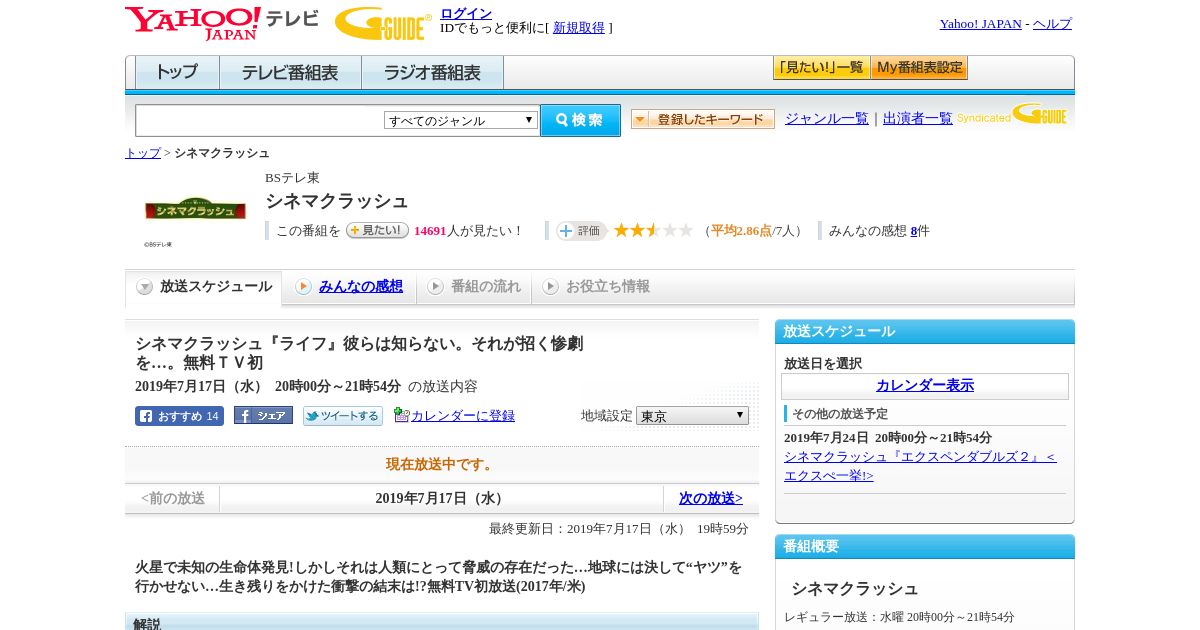This screenshot has width=1200, height=630.
Task: Select the 番組の流れ tab
Action: tap(474, 287)
